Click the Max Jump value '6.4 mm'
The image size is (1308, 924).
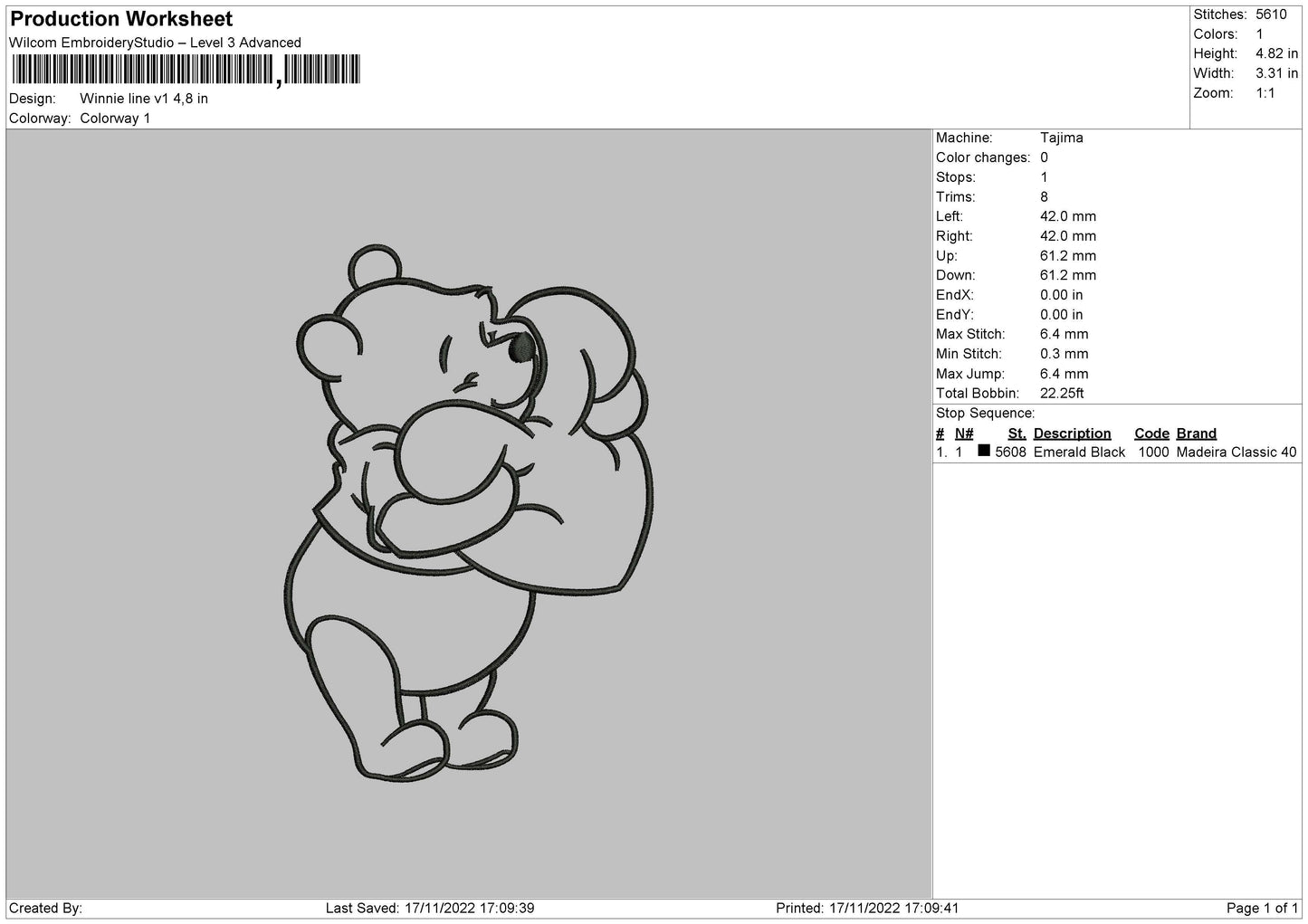point(1065,374)
